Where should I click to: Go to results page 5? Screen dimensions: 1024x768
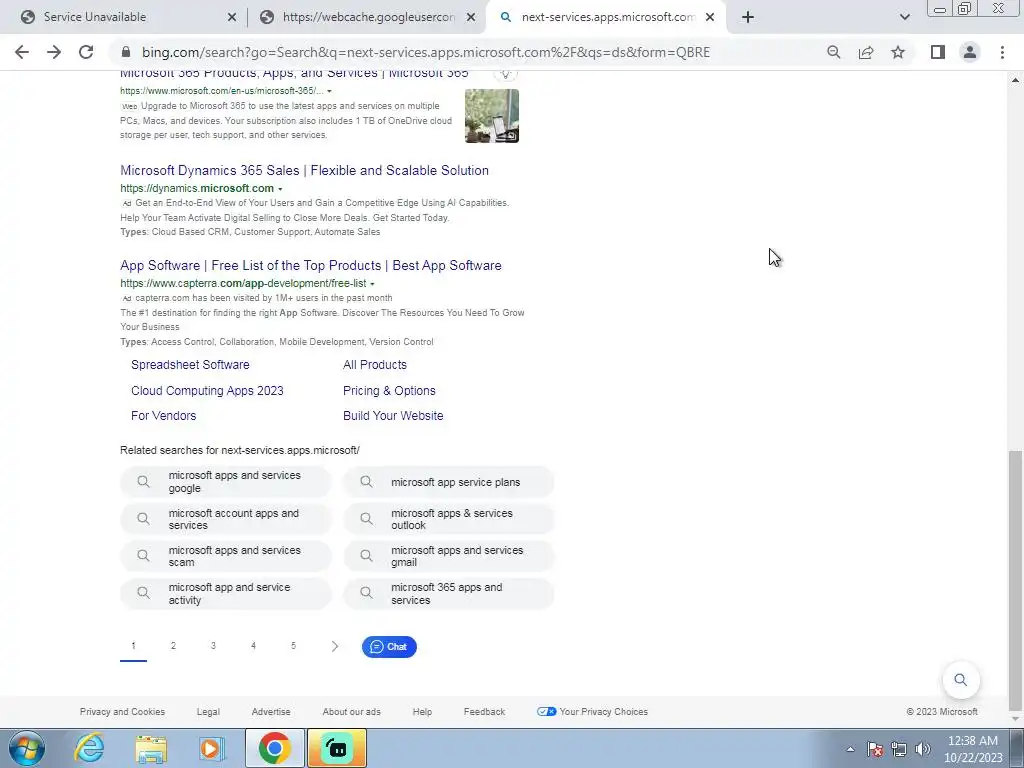point(293,646)
